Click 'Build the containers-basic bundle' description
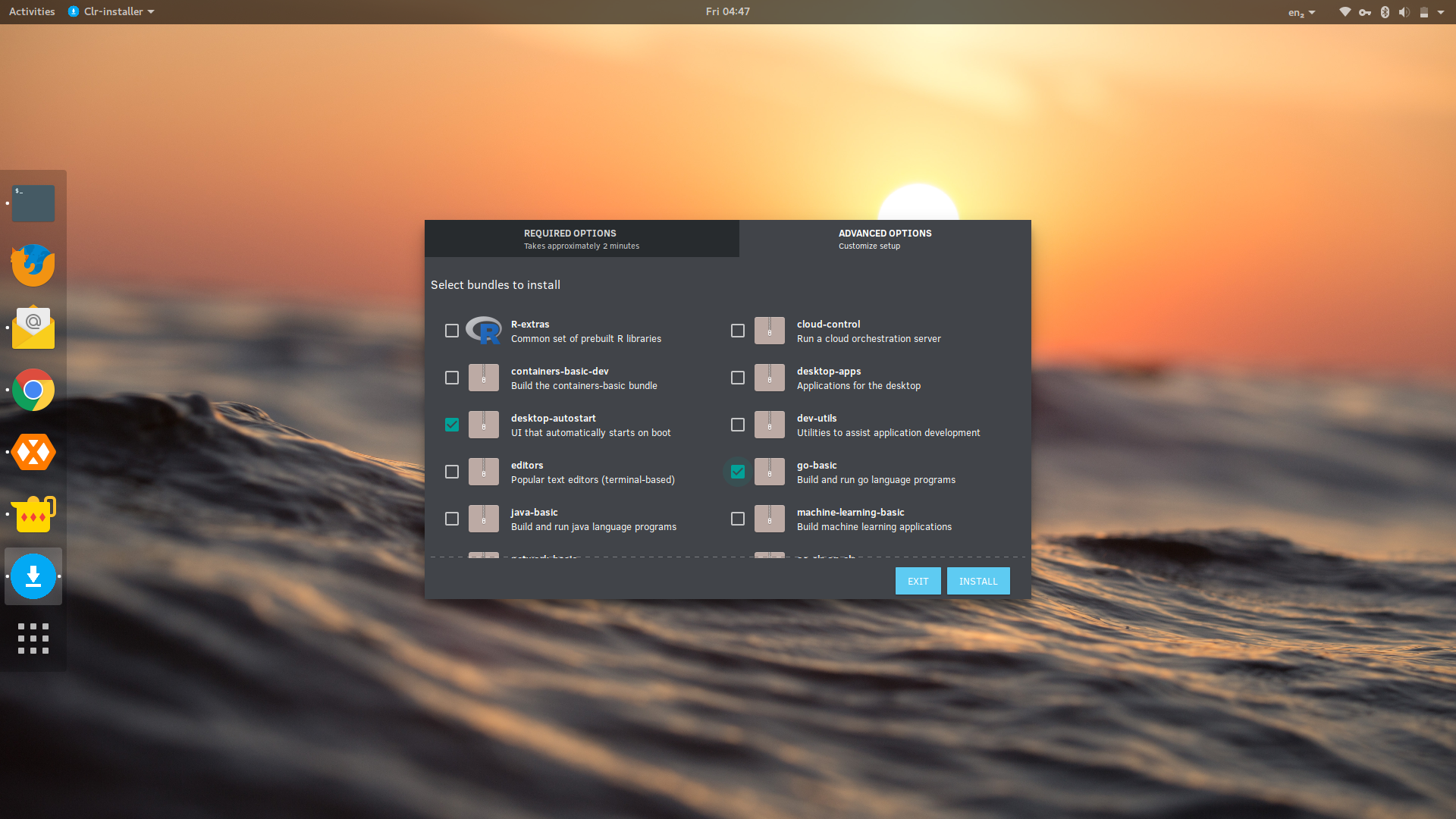Viewport: 1456px width, 819px height. (x=584, y=386)
